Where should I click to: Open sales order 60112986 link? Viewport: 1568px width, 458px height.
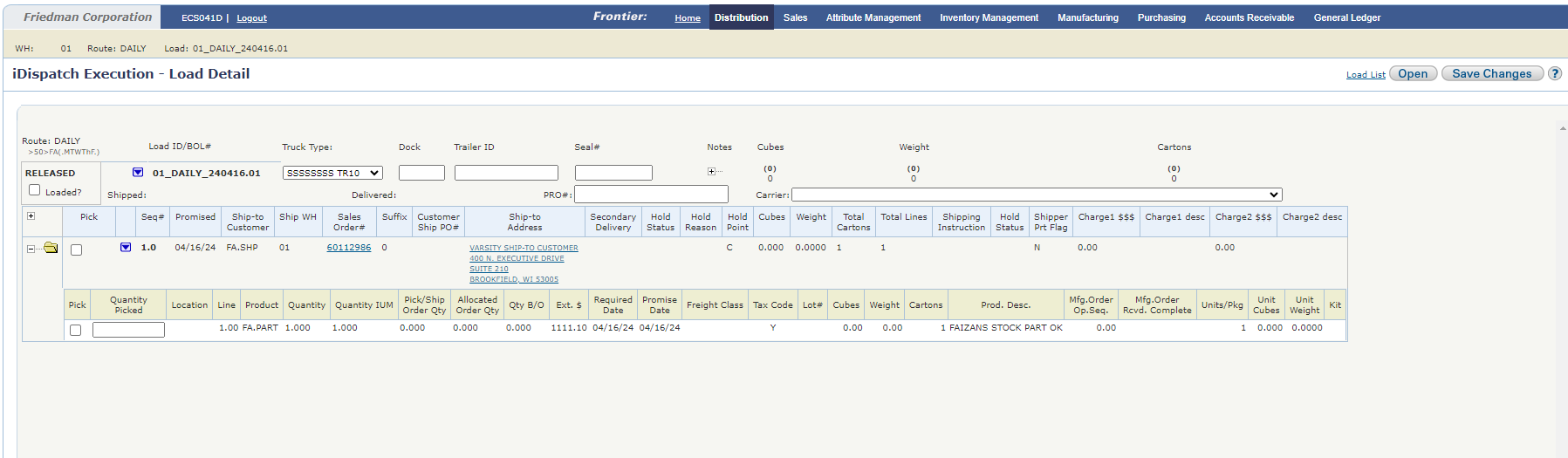[x=349, y=248]
